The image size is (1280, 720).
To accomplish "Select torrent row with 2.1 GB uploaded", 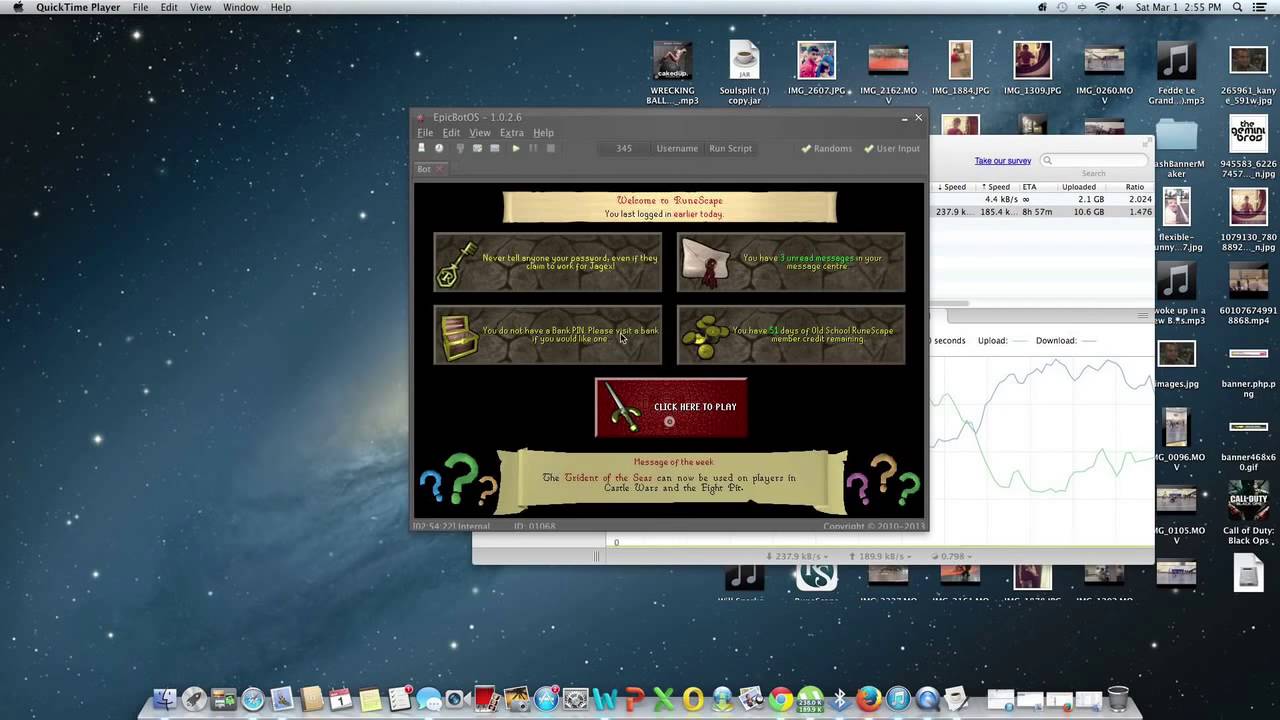I will tap(1043, 199).
